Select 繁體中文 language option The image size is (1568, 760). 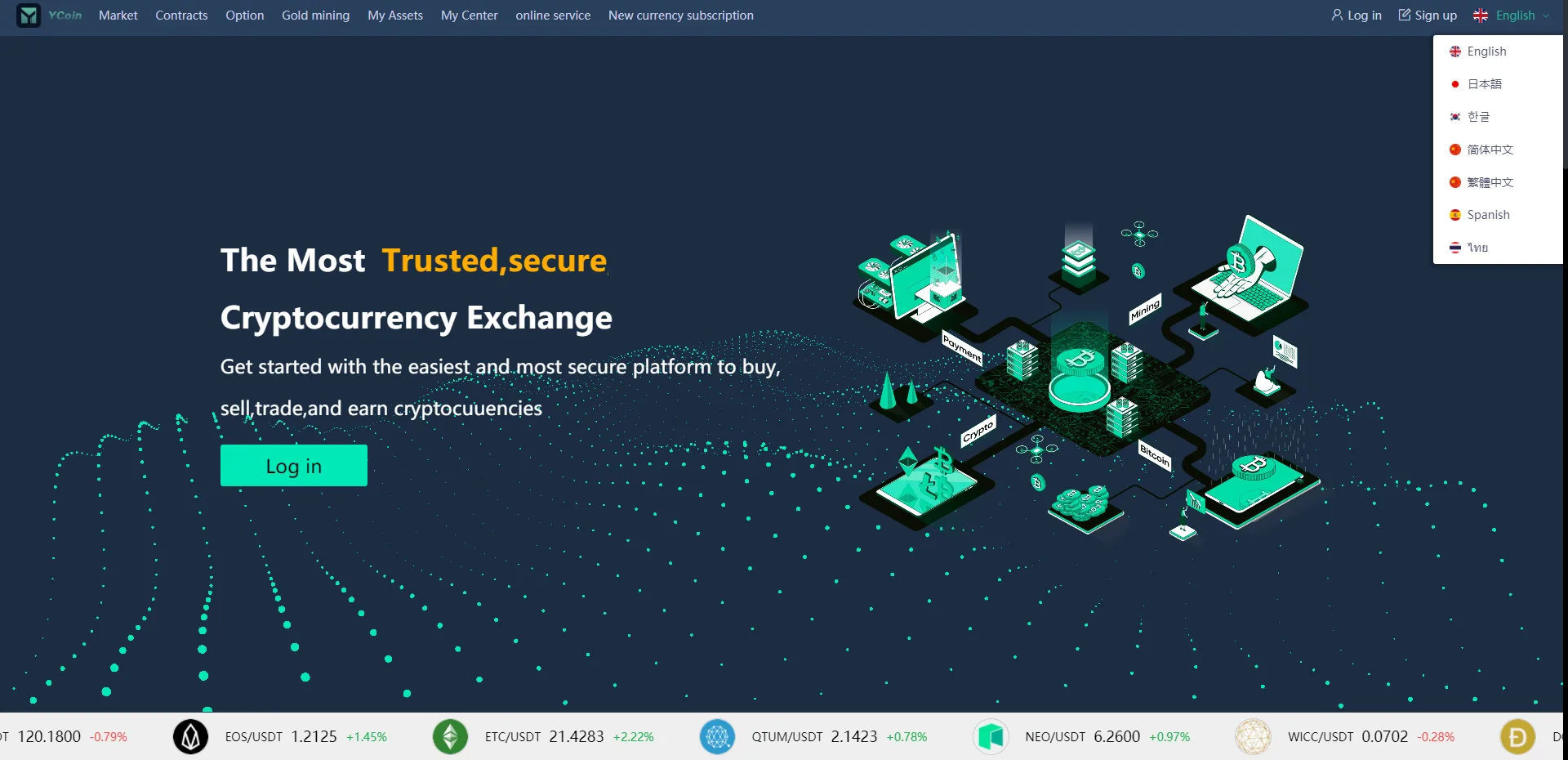(x=1498, y=182)
